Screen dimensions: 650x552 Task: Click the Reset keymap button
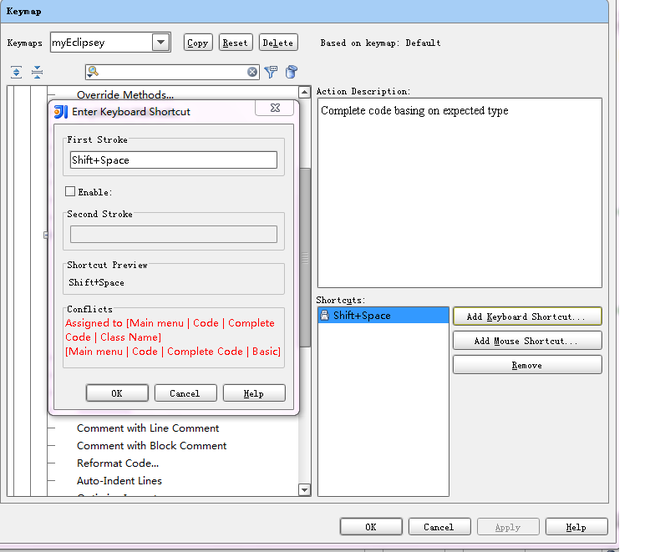(x=235, y=43)
